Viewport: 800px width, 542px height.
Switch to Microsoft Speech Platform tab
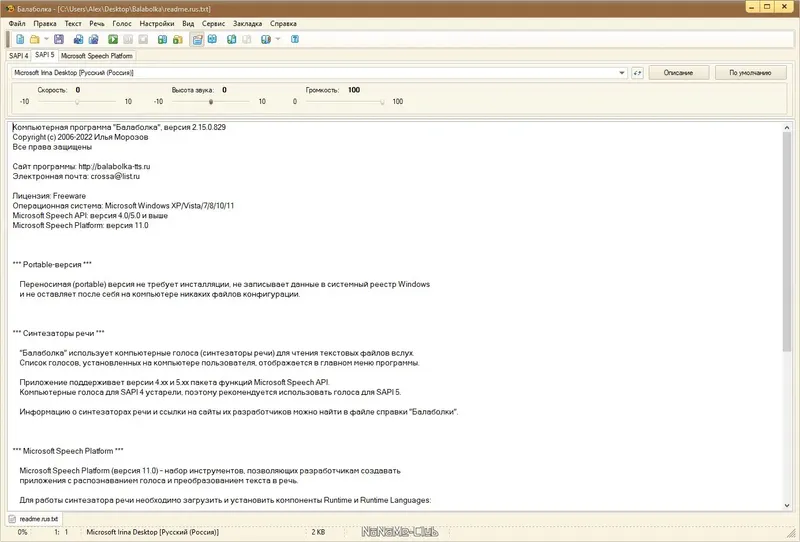(96, 56)
